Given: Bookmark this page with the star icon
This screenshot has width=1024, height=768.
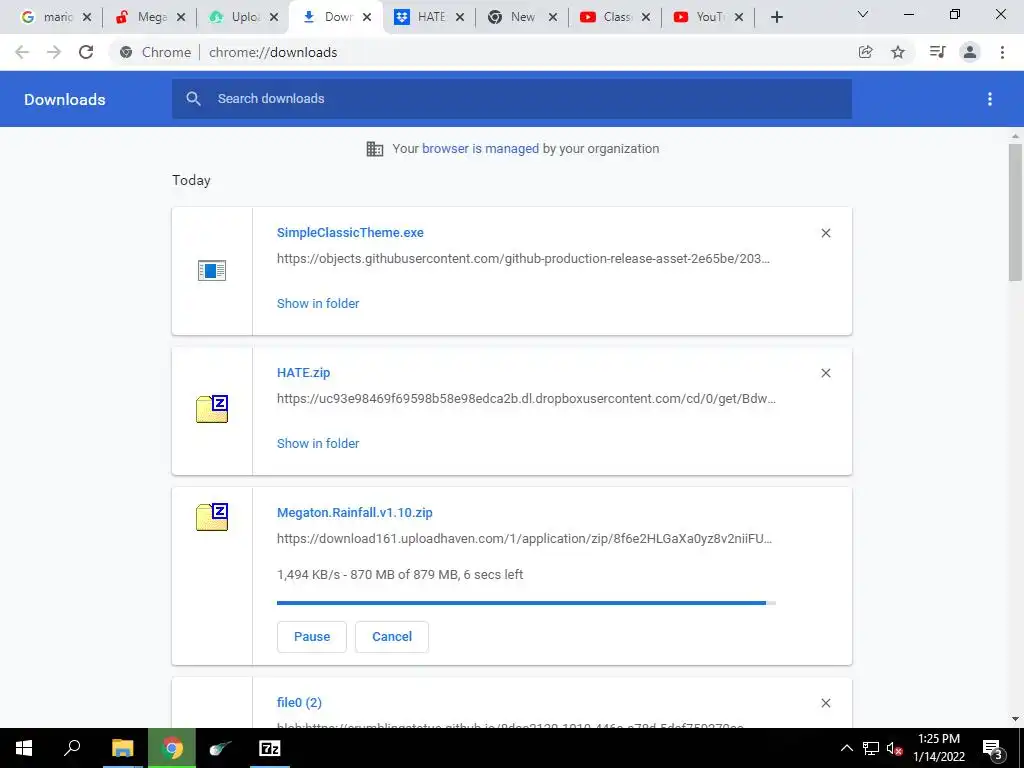Looking at the screenshot, I should coord(898,52).
